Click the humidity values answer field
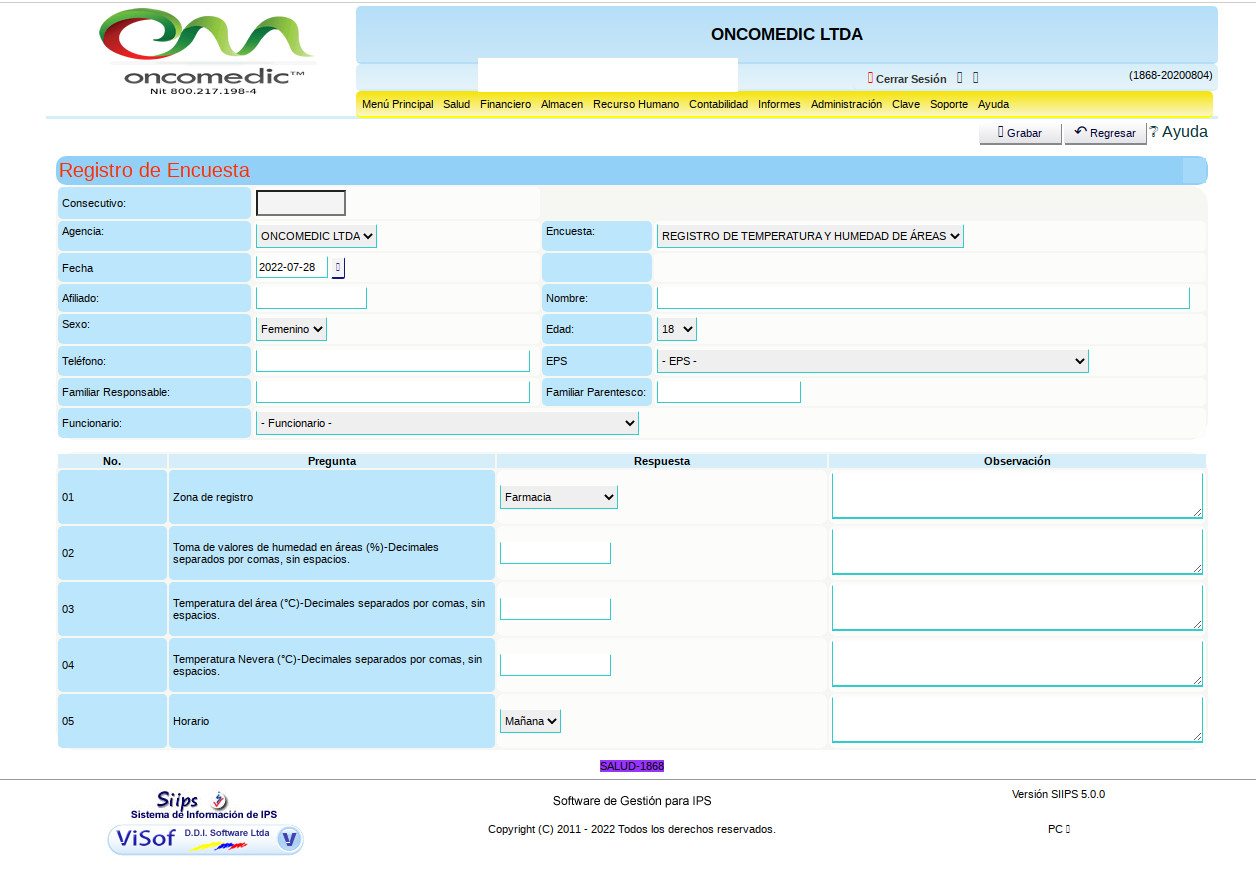Screen dimensions: 1256x893 click(555, 553)
